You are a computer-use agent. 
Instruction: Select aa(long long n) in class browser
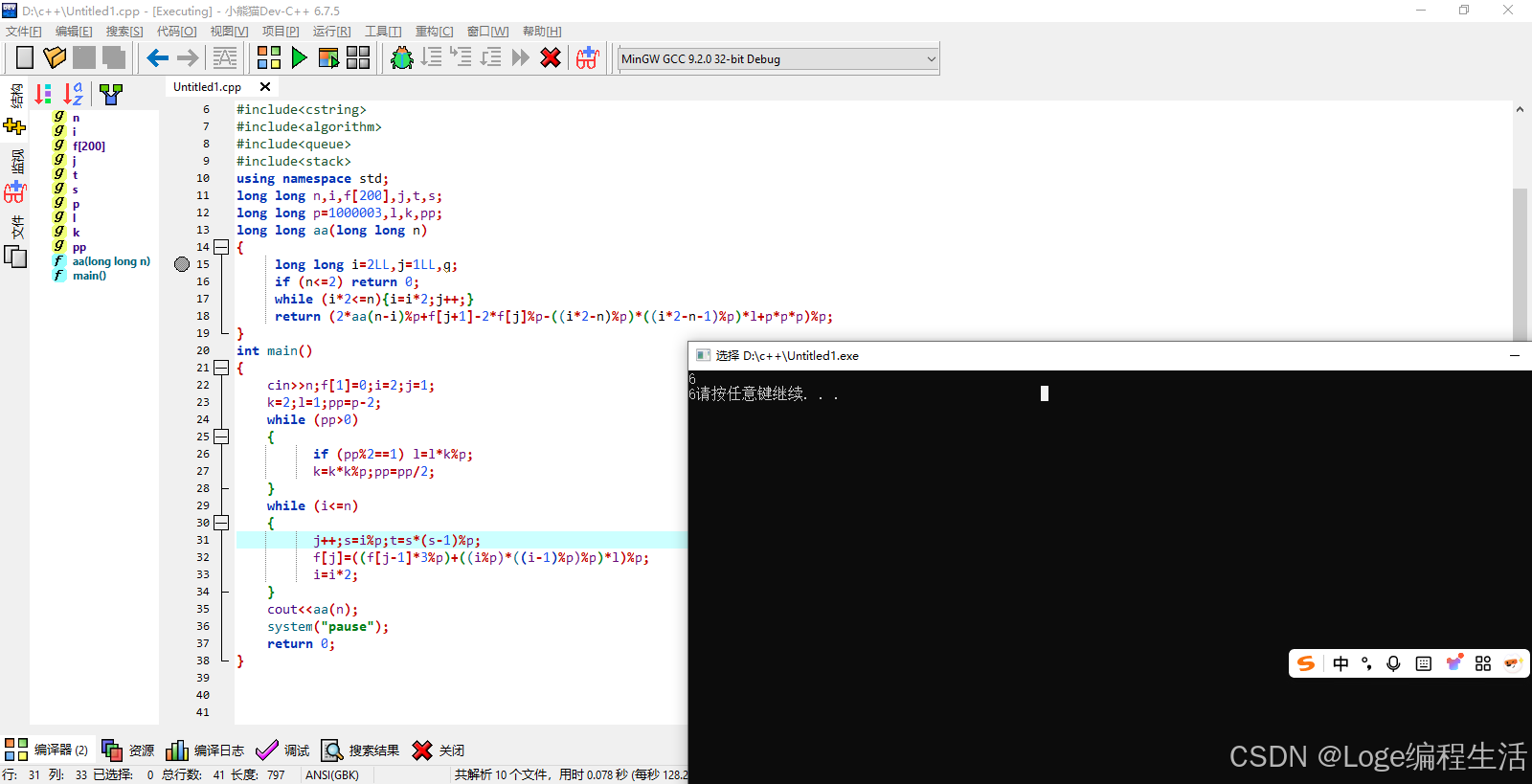(x=111, y=261)
